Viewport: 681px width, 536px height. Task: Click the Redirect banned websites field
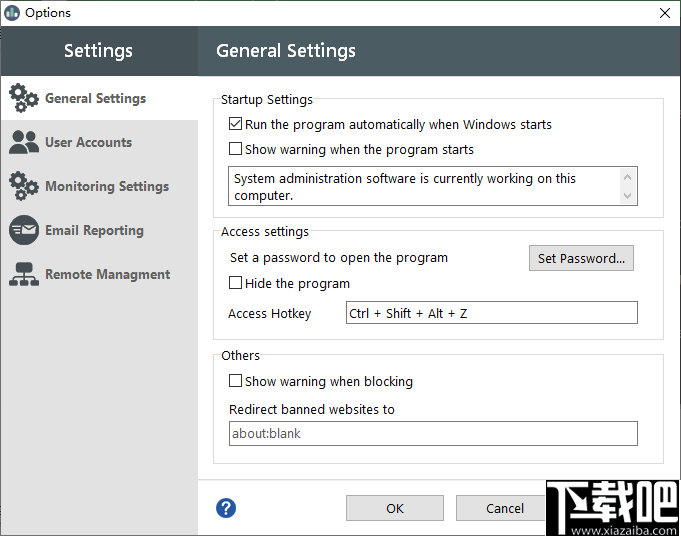[433, 433]
